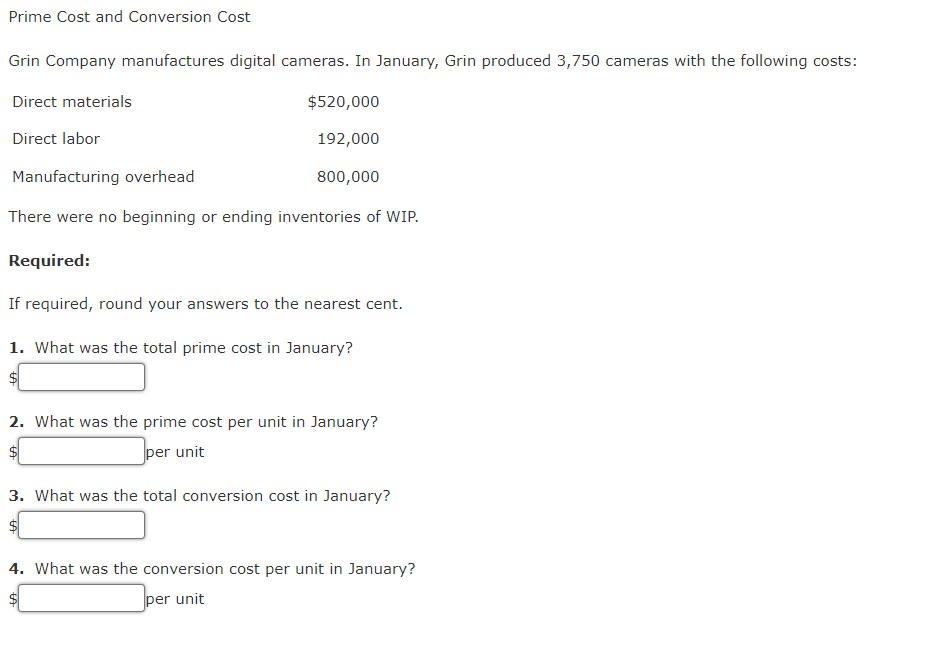The image size is (945, 647).
Task: Select the $520,000 direct materials amount
Action: [x=344, y=102]
